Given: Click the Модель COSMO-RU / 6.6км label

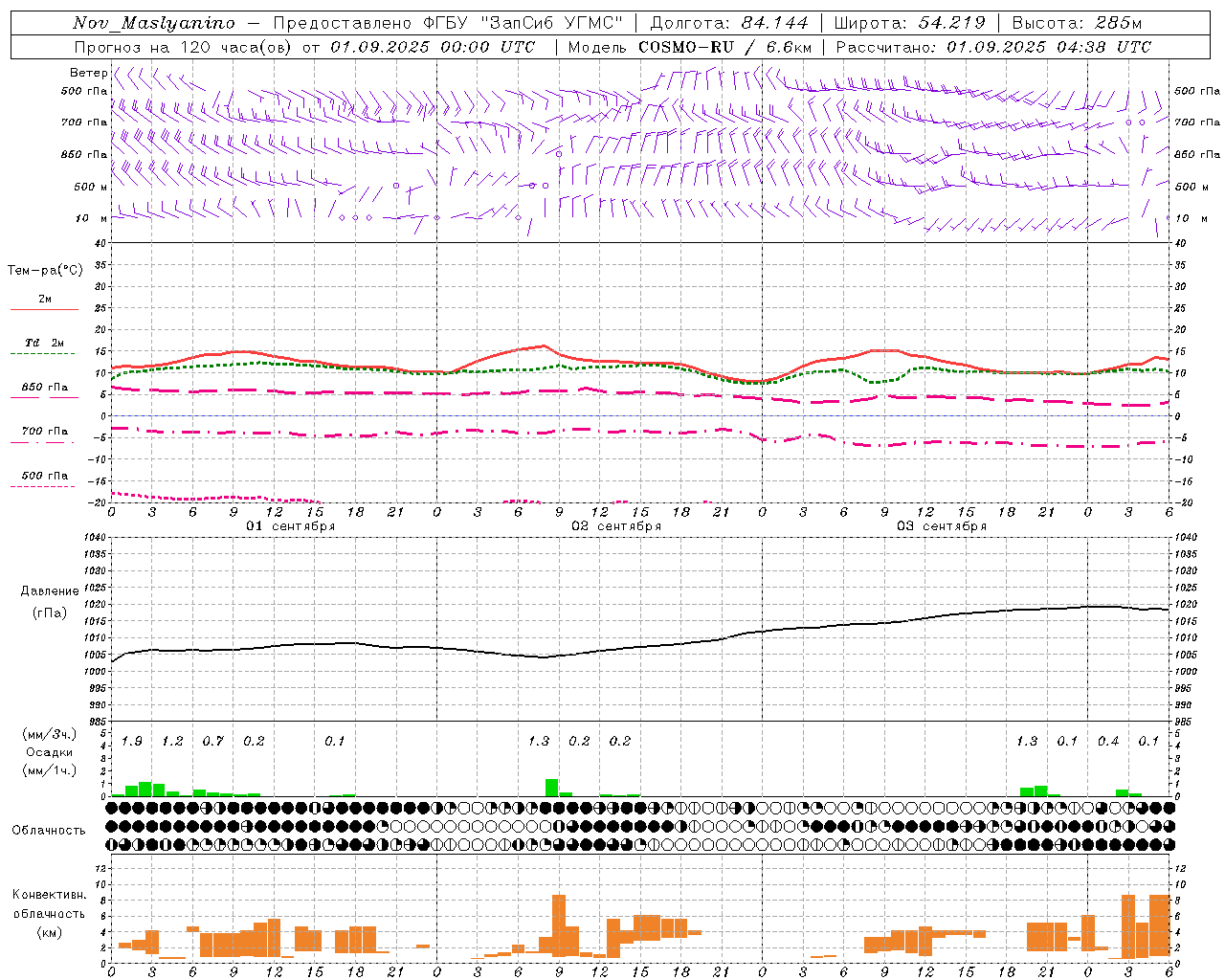Looking at the screenshot, I should coord(690,46).
